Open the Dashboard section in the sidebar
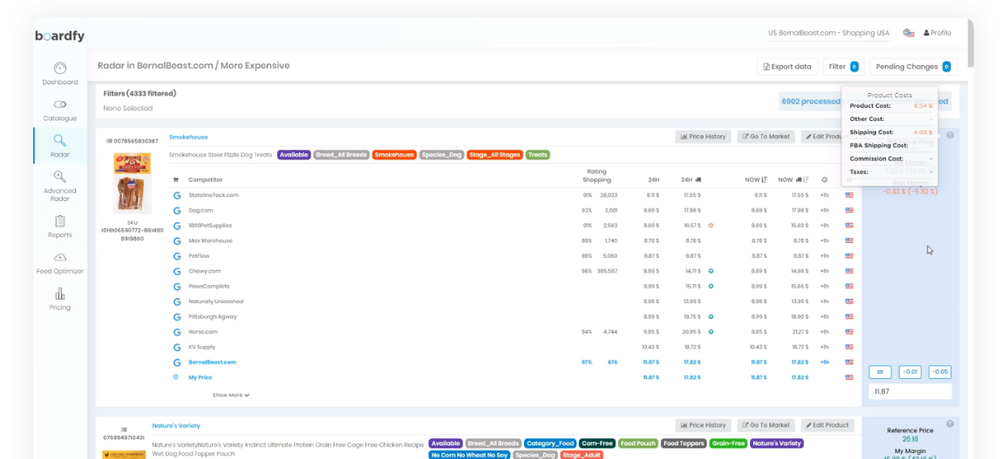1000x459 pixels. point(60,73)
